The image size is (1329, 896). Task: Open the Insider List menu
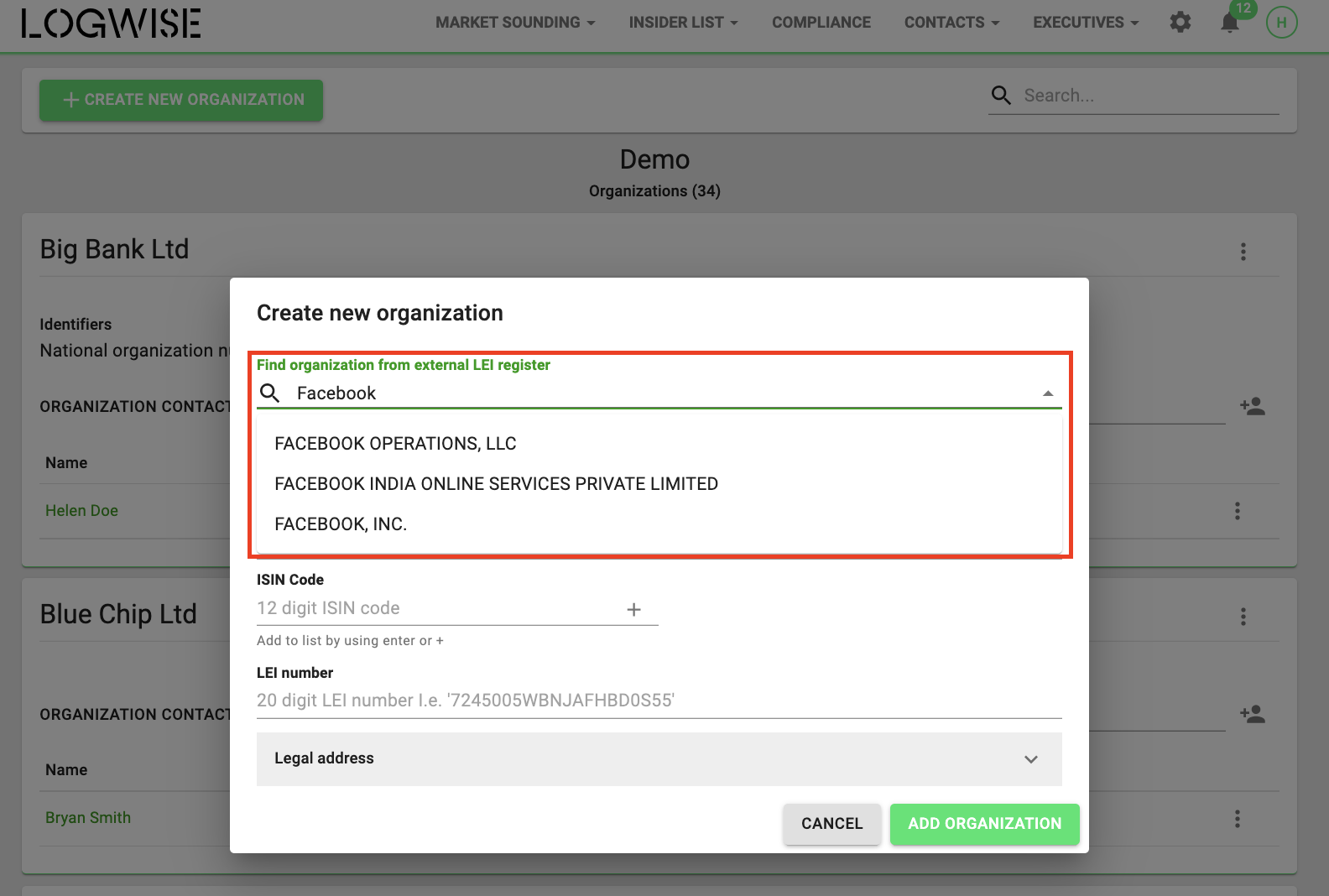point(683,23)
